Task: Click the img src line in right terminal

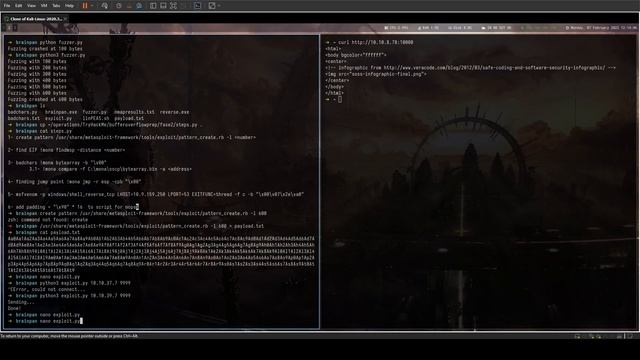Action: click(376, 74)
